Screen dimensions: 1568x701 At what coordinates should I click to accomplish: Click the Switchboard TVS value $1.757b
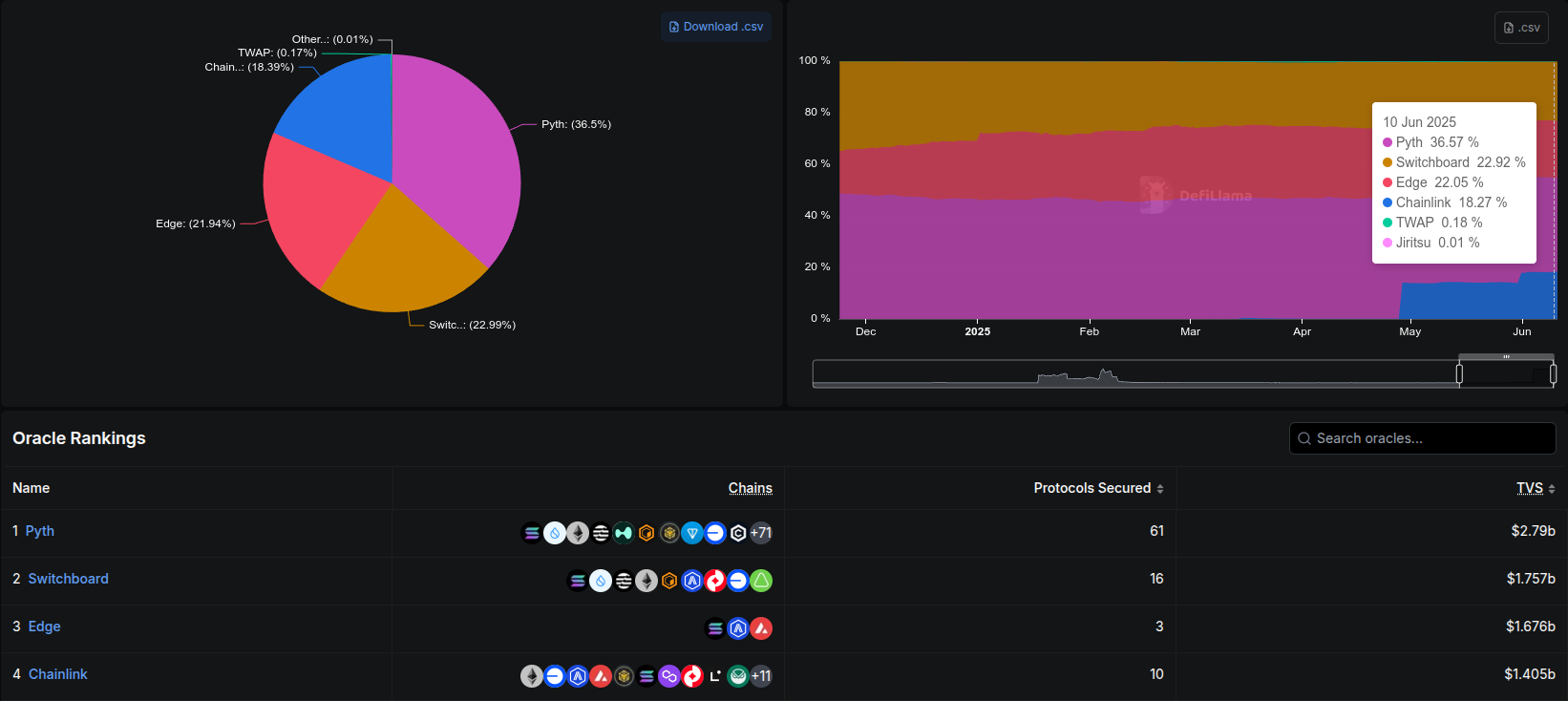coord(1531,579)
